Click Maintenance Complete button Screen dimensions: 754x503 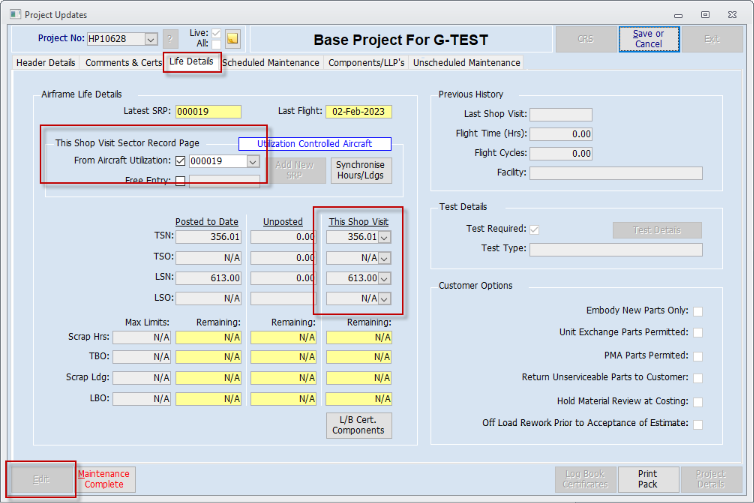coord(104,479)
